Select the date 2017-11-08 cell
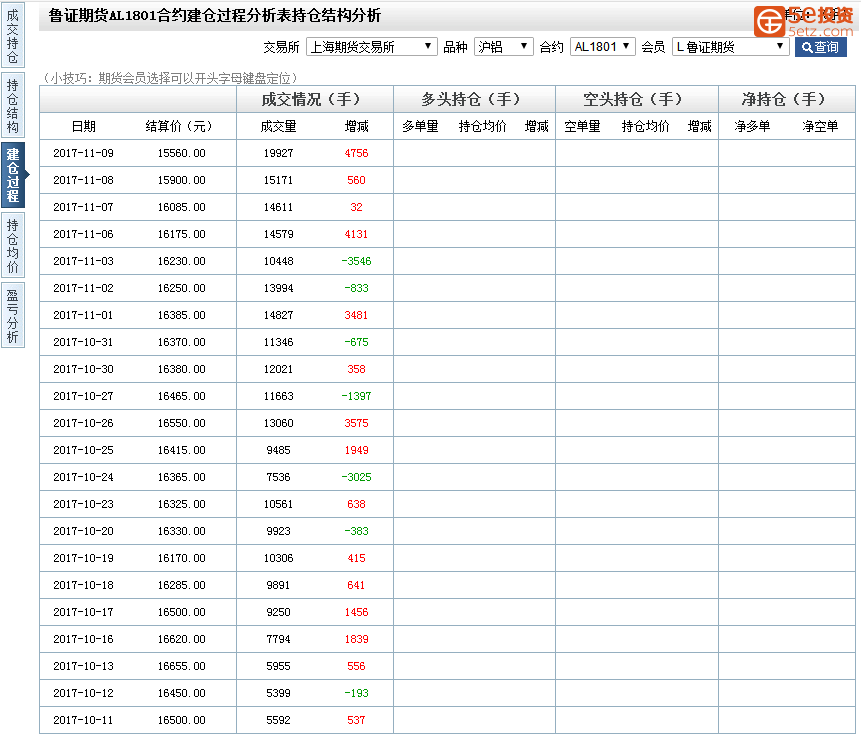 [x=83, y=180]
